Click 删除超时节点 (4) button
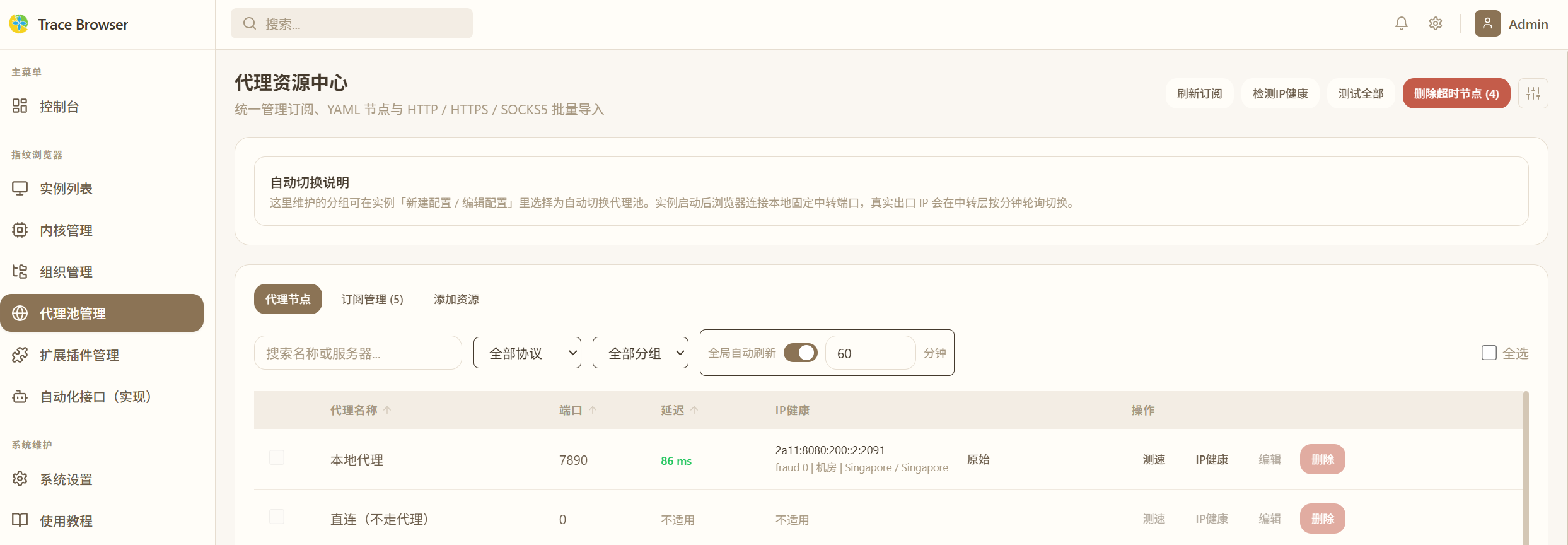This screenshot has height=545, width=1568. 1456,93
